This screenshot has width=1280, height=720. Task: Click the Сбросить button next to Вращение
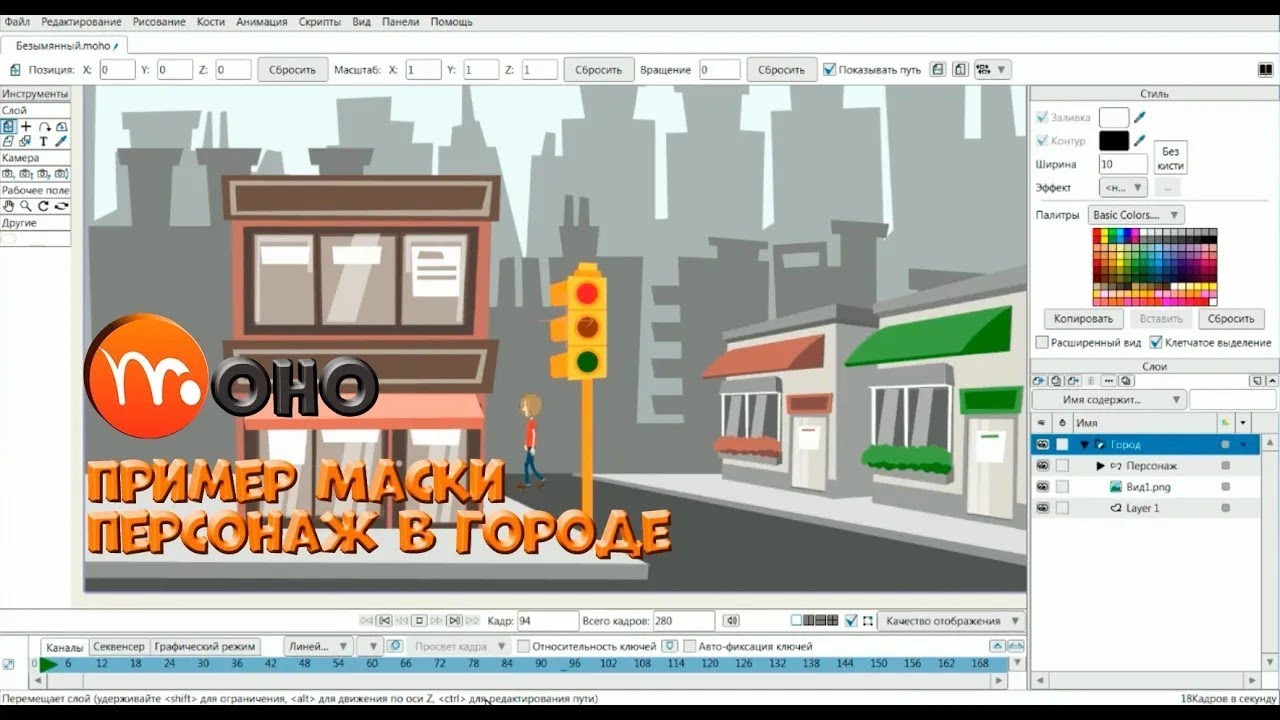tap(781, 70)
